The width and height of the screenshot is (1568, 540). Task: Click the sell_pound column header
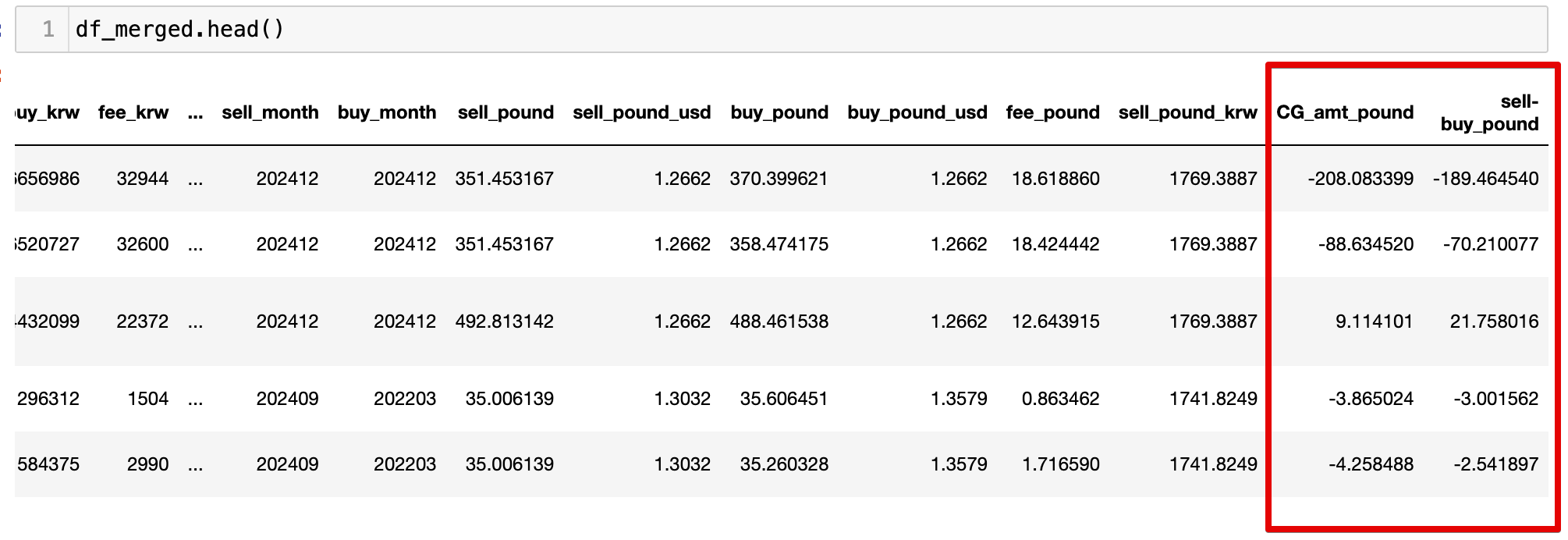tap(506, 112)
